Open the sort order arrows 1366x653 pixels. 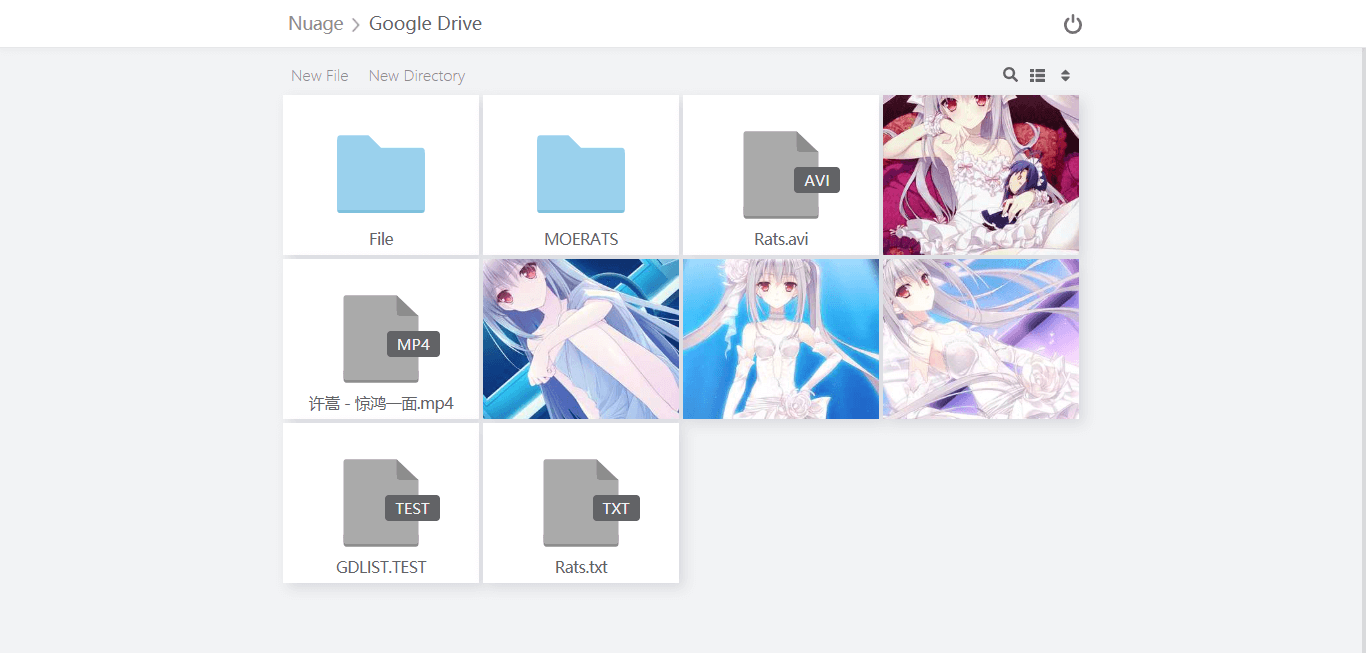click(1065, 75)
